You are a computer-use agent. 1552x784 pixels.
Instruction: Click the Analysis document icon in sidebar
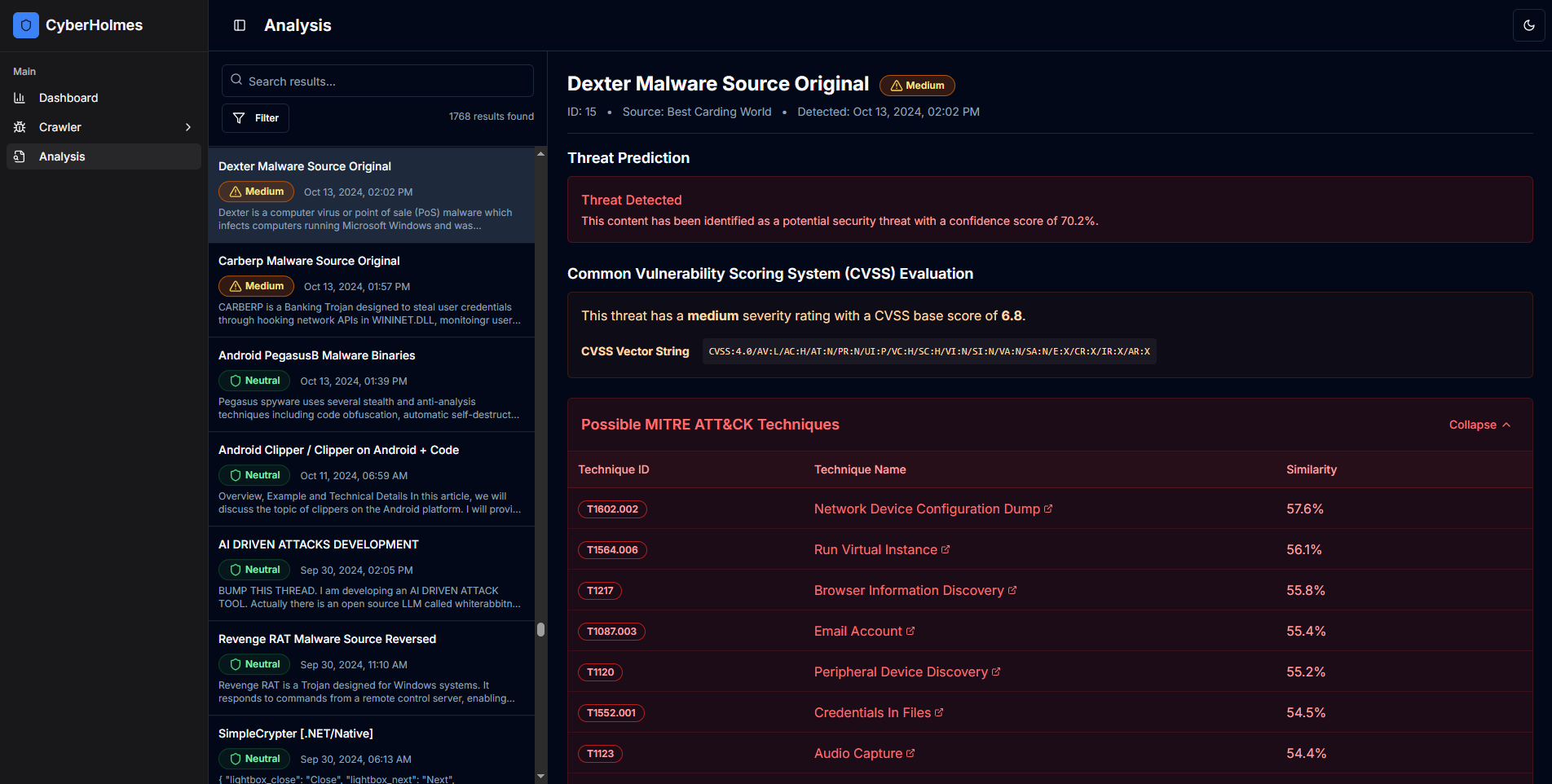[x=20, y=156]
